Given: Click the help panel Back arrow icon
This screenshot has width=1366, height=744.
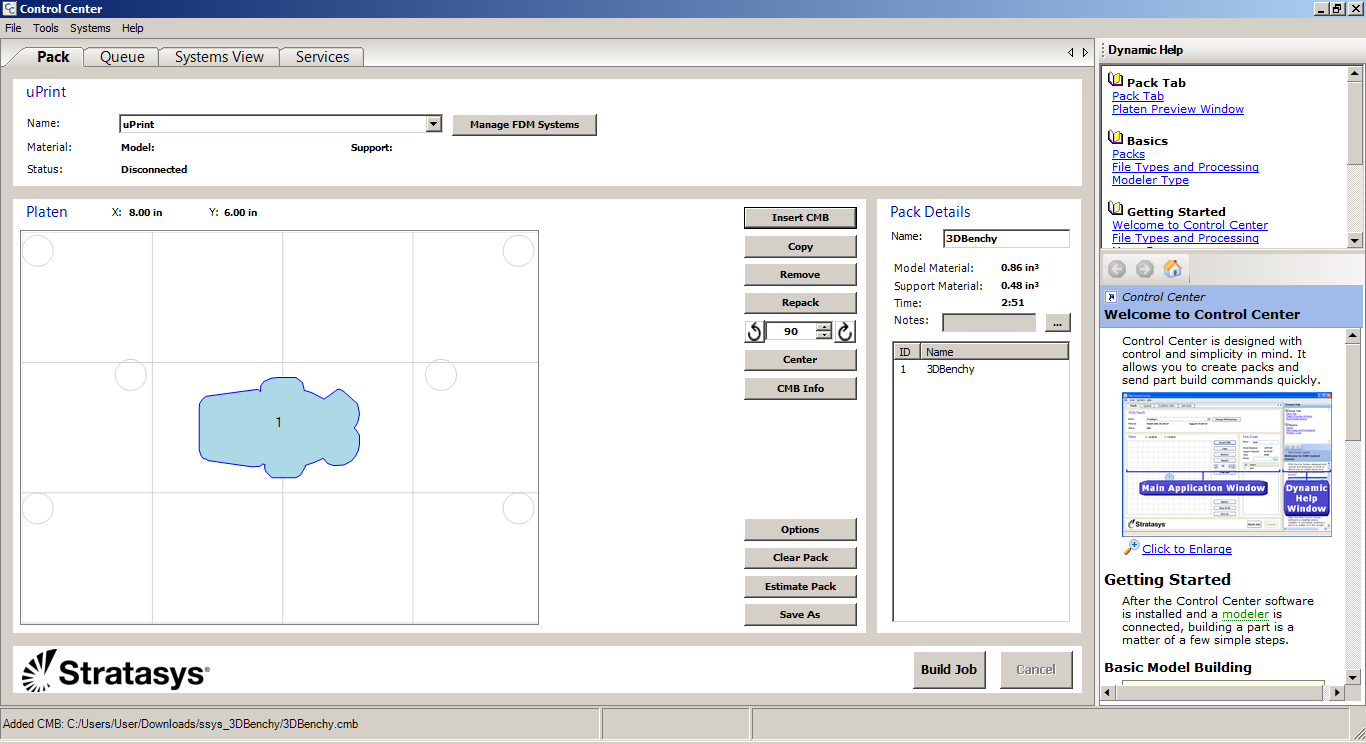Looking at the screenshot, I should tap(1117, 269).
